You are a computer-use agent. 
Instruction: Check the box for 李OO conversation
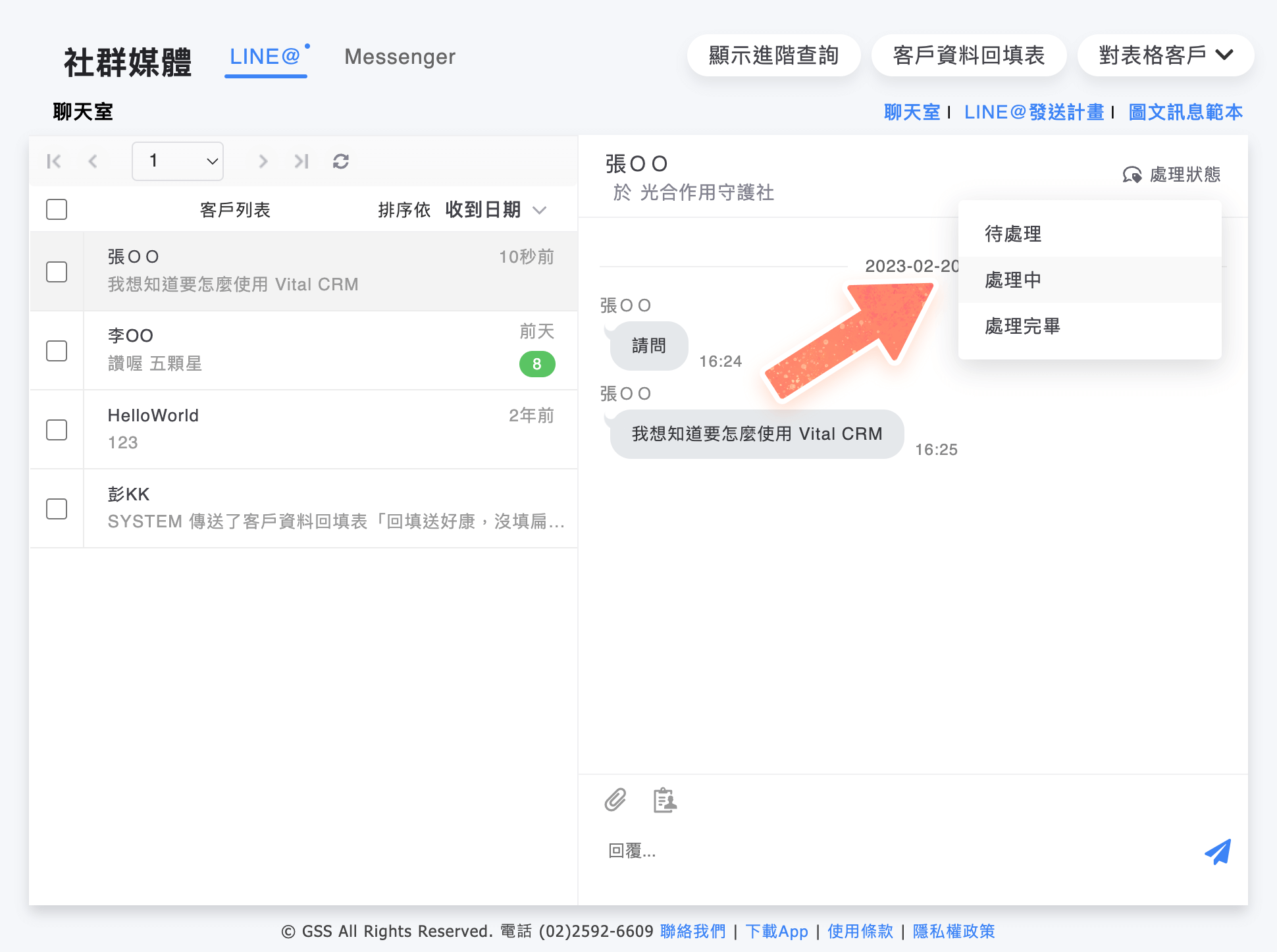[x=57, y=350]
